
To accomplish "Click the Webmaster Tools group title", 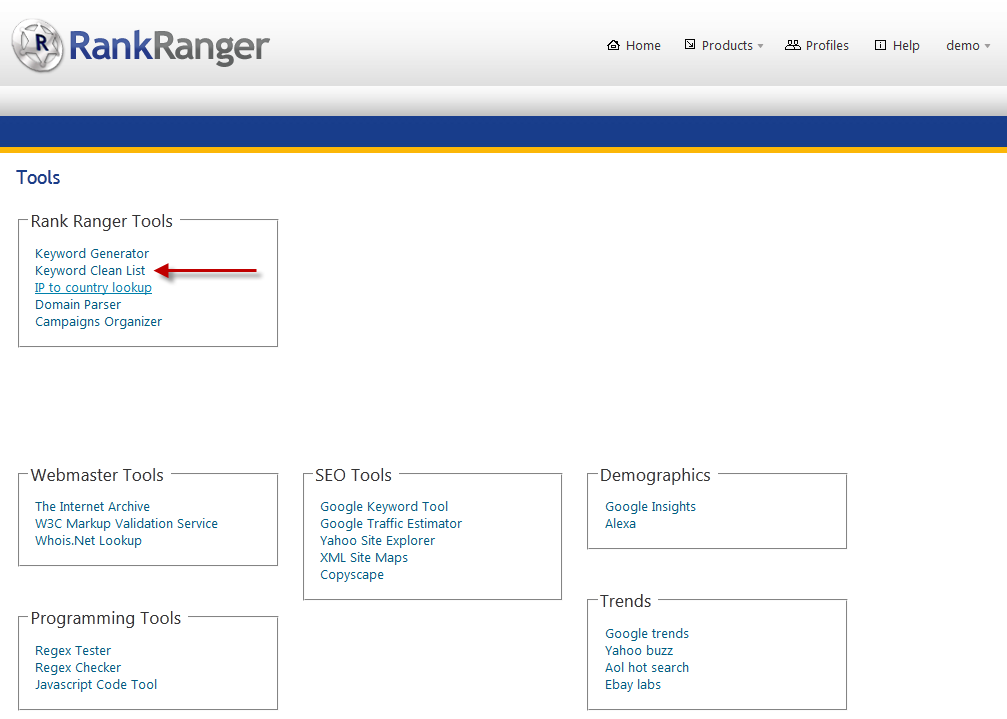I will (97, 476).
